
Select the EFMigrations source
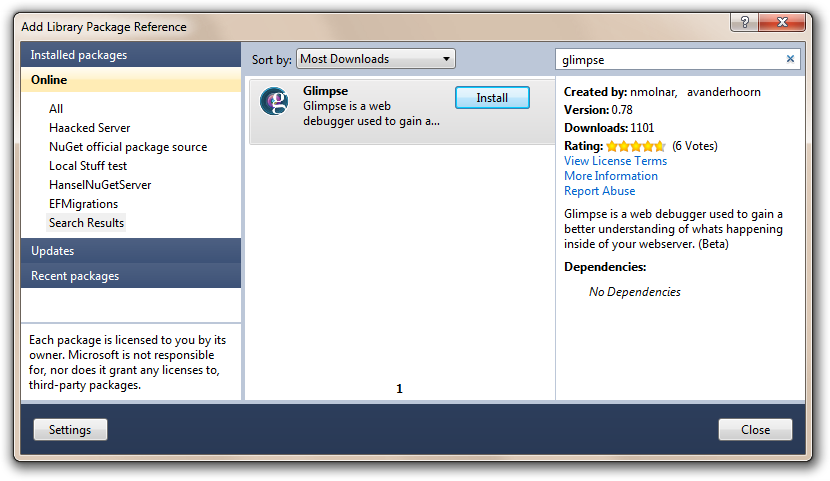tap(83, 204)
